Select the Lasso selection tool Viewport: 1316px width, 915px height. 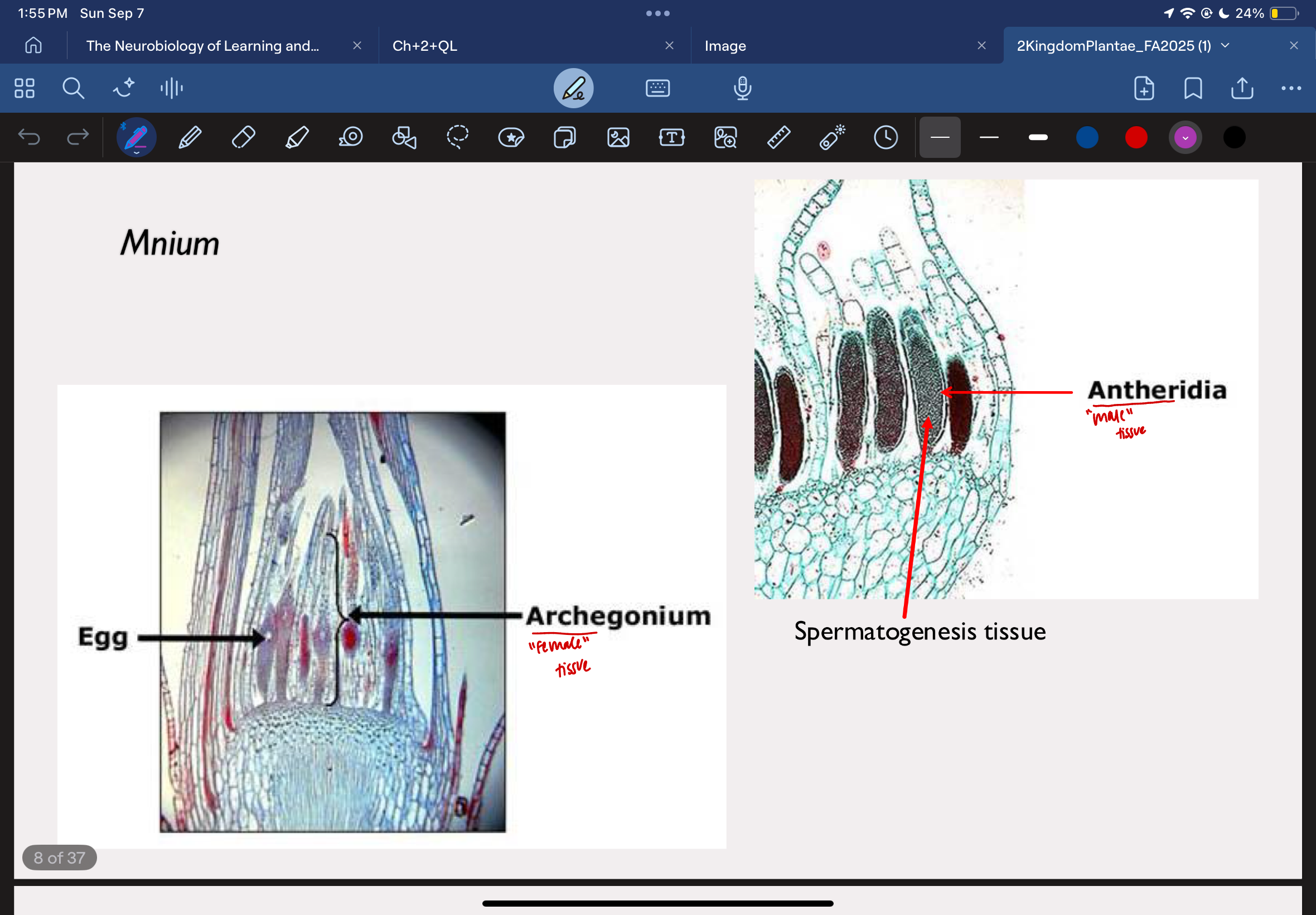(457, 138)
